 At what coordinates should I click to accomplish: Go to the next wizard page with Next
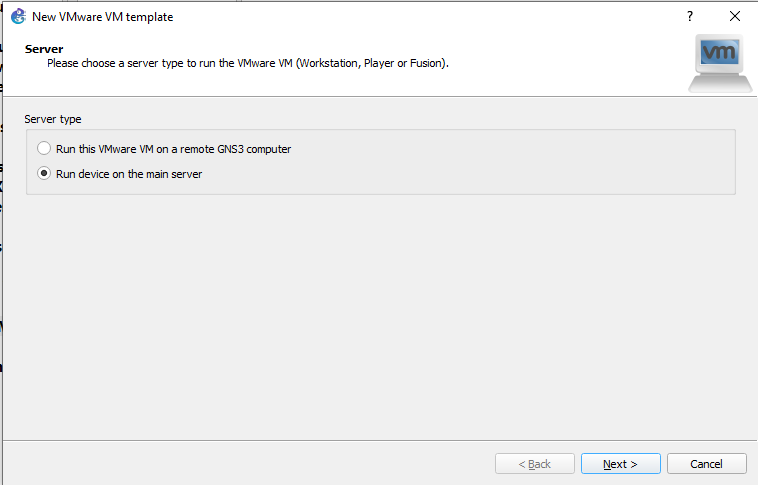[x=621, y=464]
